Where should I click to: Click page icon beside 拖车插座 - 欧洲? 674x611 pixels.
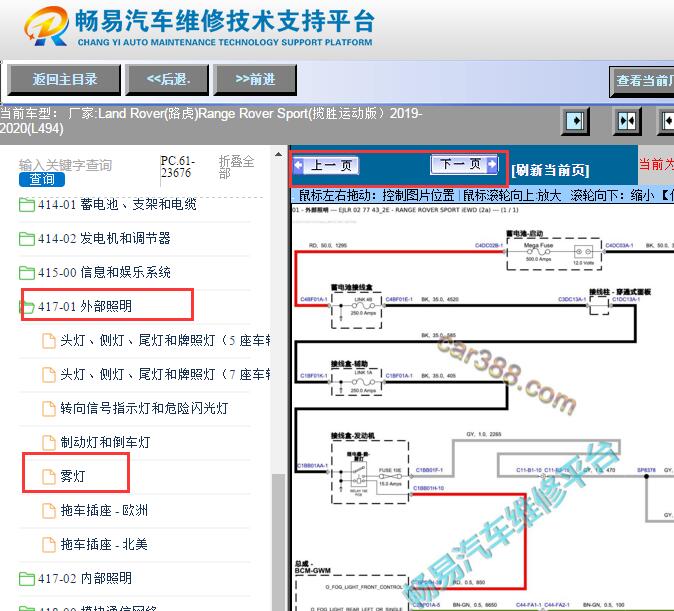click(x=49, y=511)
